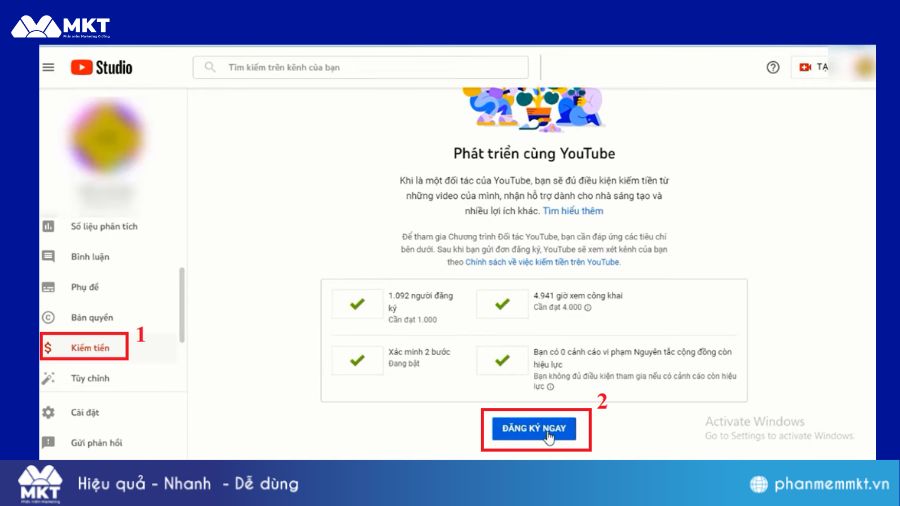Click the Tùy chỉnh magic wand icon
This screenshot has width=900, height=506.
point(48,378)
